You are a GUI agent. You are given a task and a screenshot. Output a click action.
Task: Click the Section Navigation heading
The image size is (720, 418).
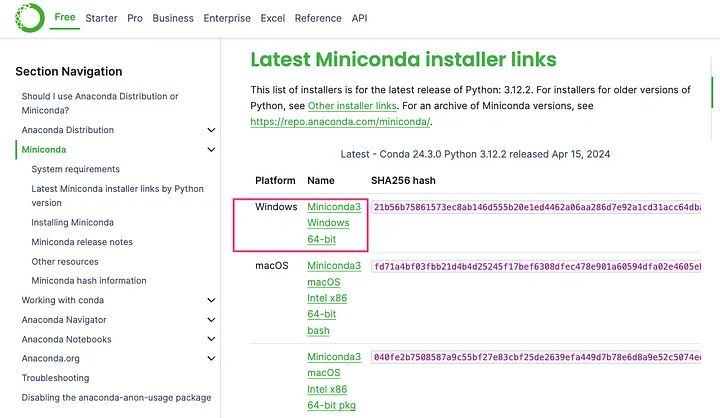pyautogui.click(x=69, y=72)
